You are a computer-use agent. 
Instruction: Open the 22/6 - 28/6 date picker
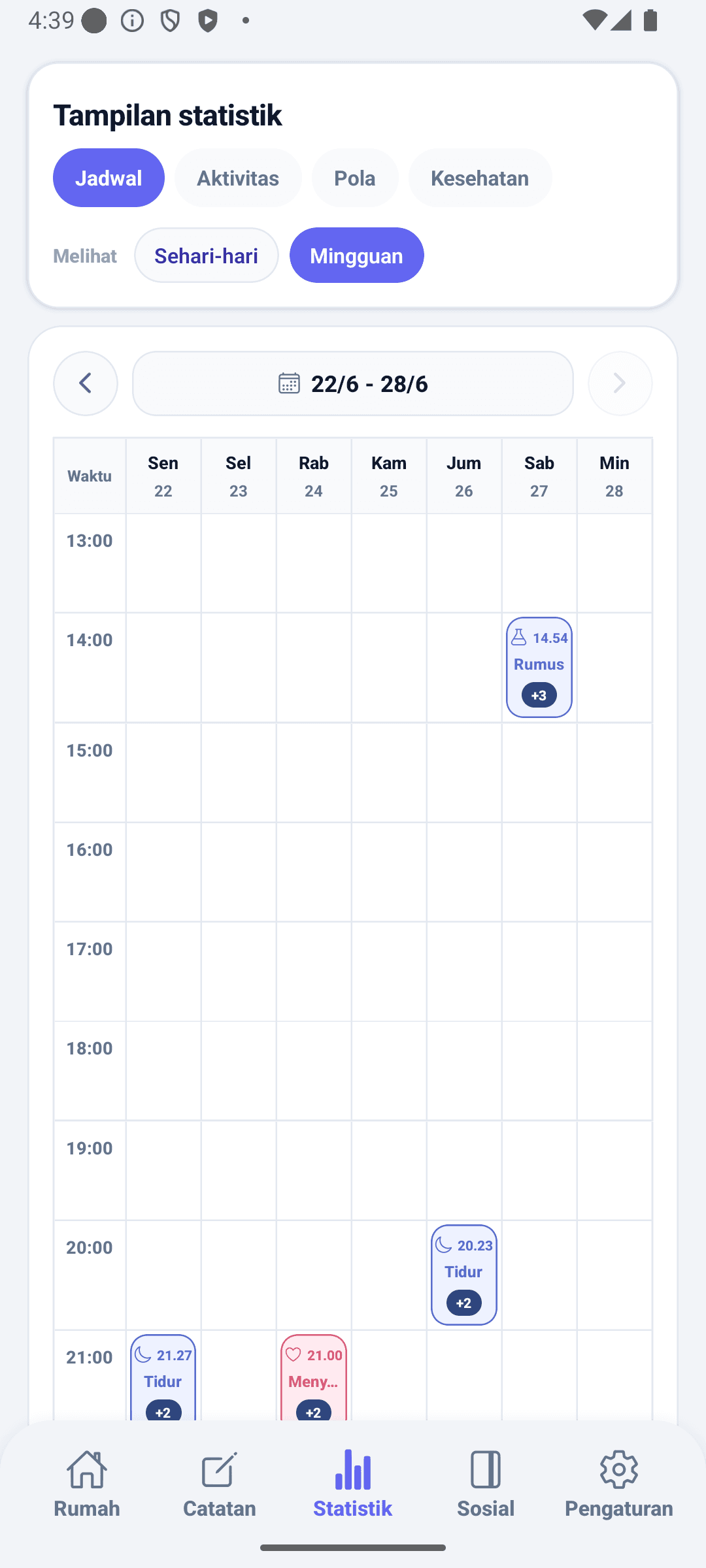click(353, 384)
